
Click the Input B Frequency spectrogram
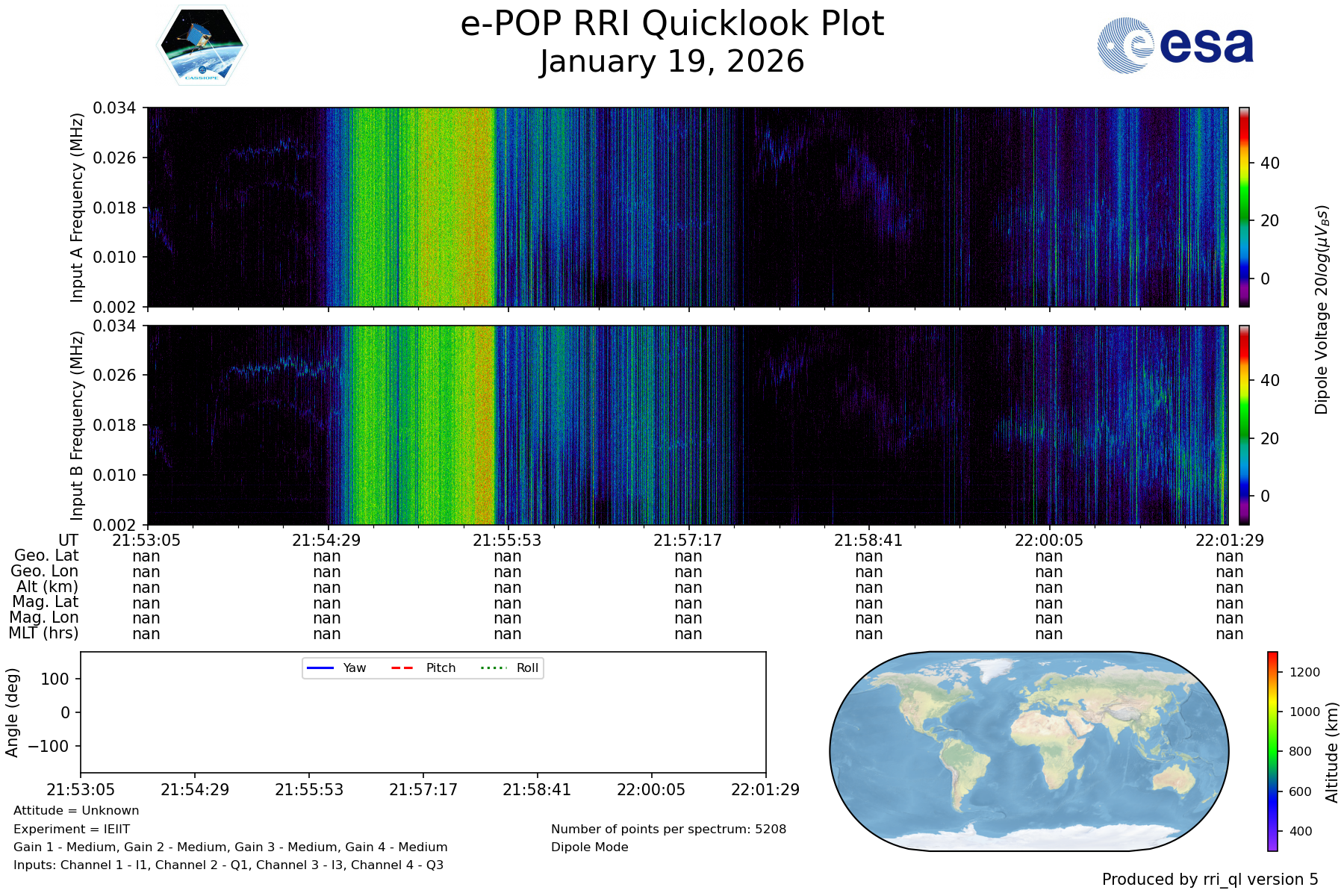(687, 425)
